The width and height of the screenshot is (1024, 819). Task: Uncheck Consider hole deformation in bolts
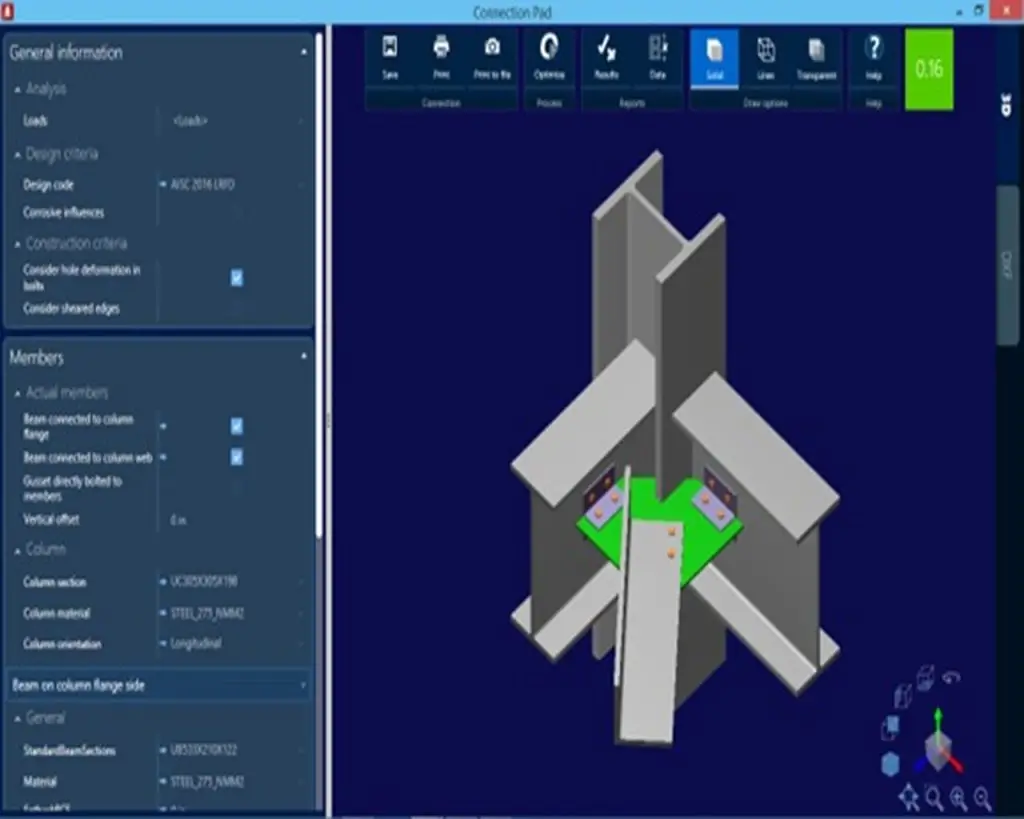coord(237,278)
